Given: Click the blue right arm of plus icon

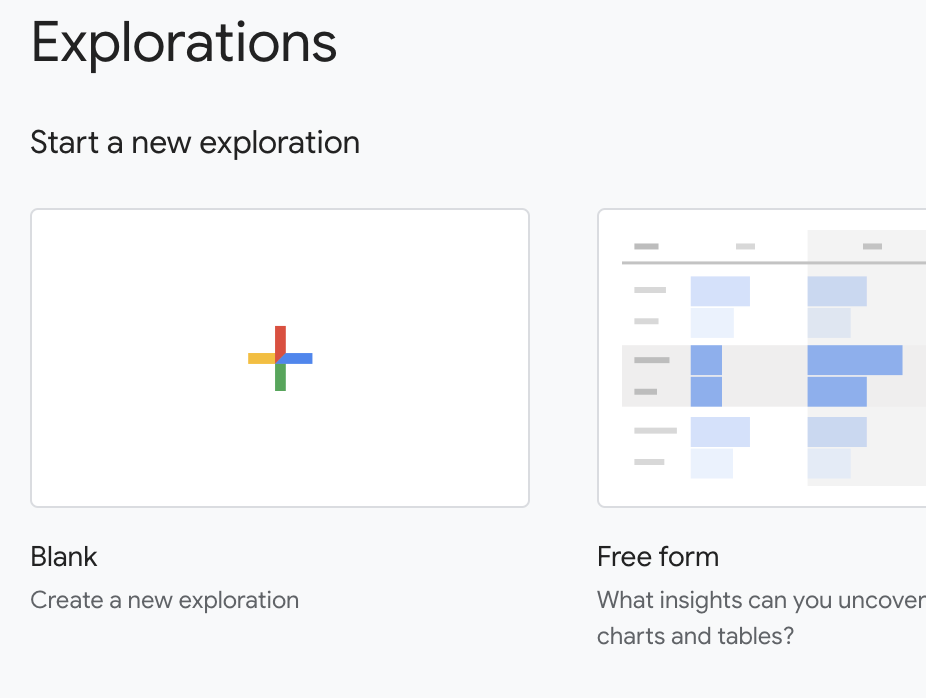Looking at the screenshot, I should click(299, 358).
